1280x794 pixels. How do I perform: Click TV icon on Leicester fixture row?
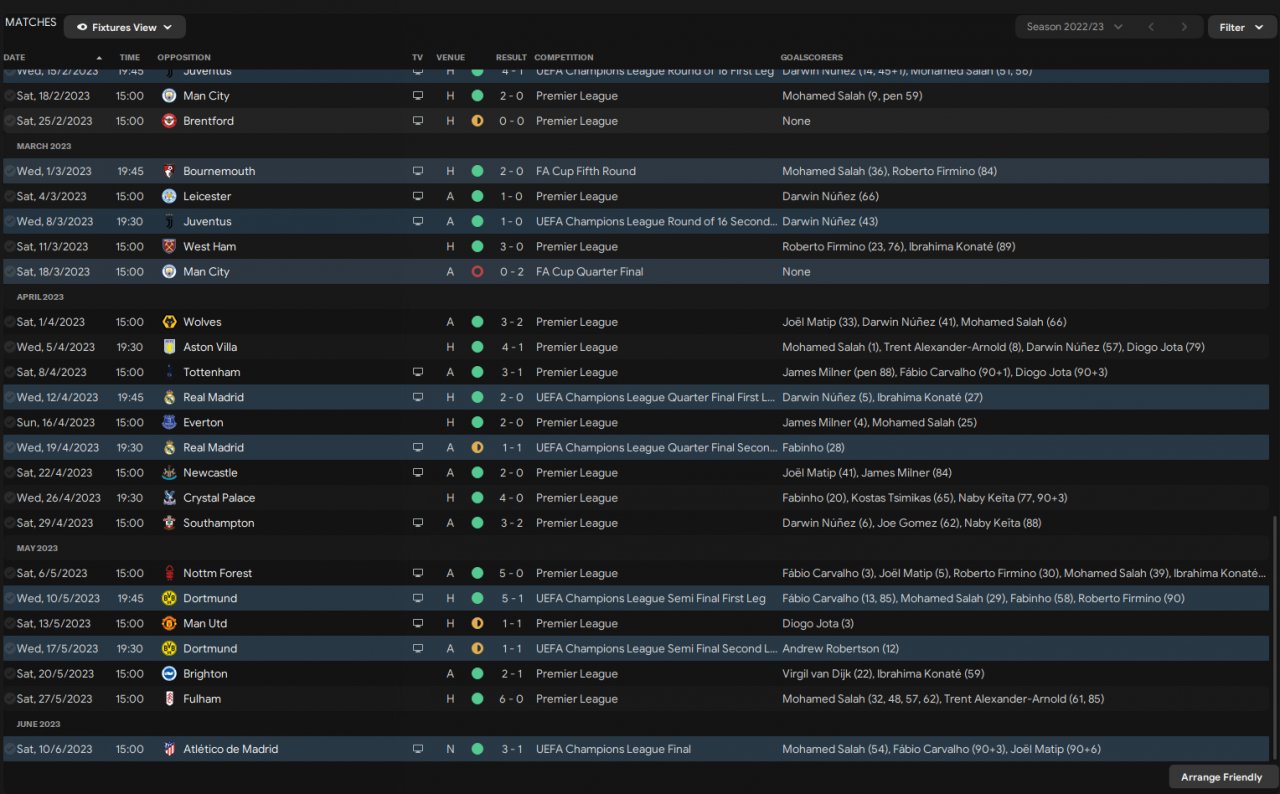[x=418, y=197]
